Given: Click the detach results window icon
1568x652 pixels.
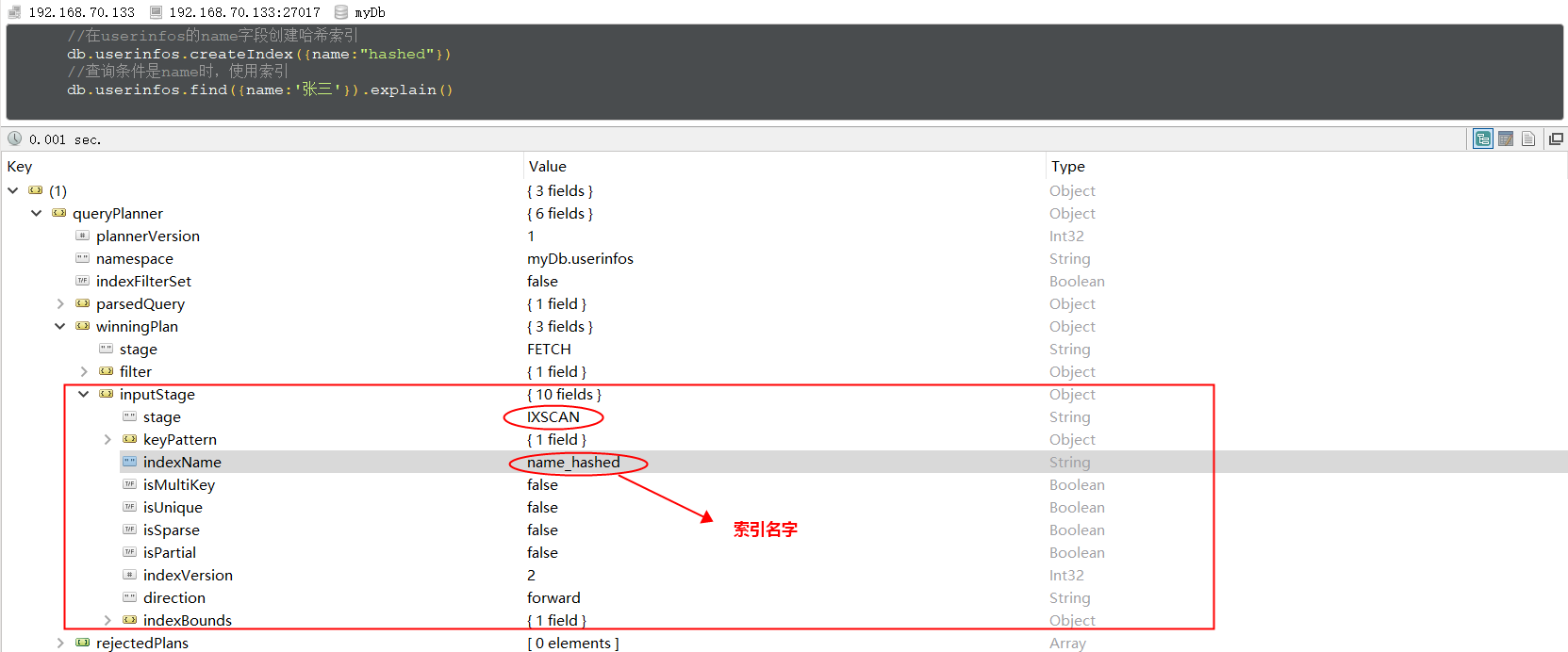Looking at the screenshot, I should pyautogui.click(x=1556, y=139).
